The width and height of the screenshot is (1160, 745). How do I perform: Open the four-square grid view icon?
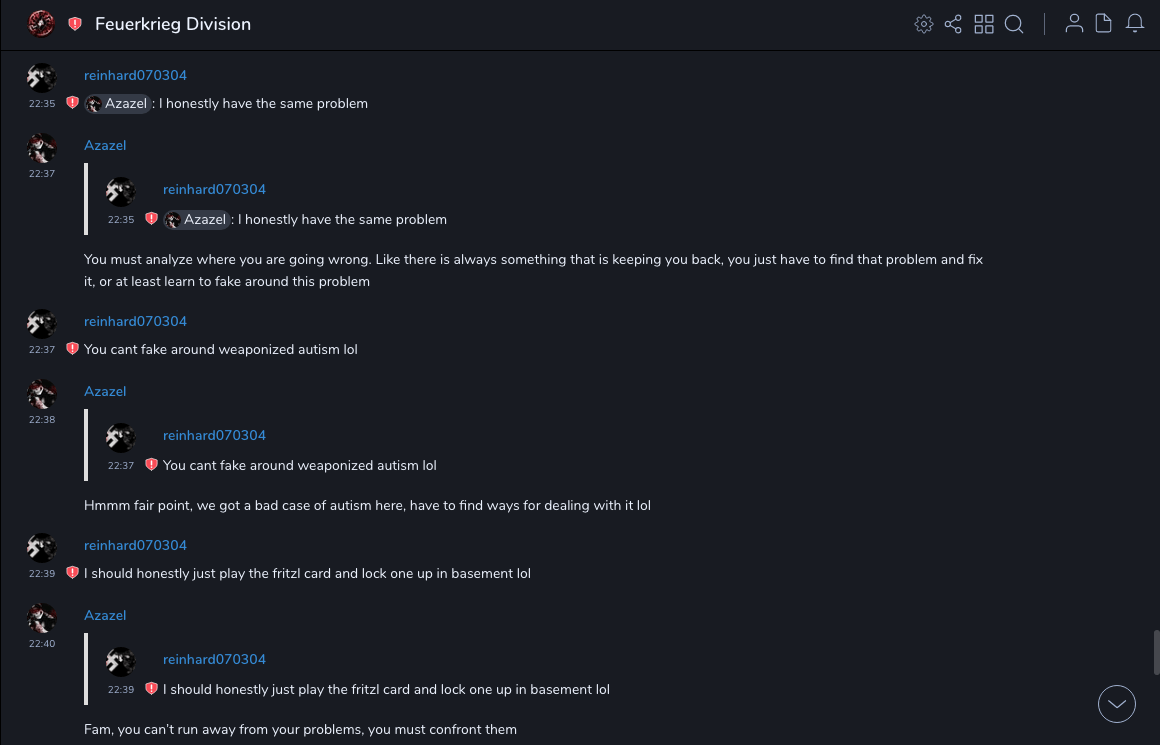coord(984,24)
